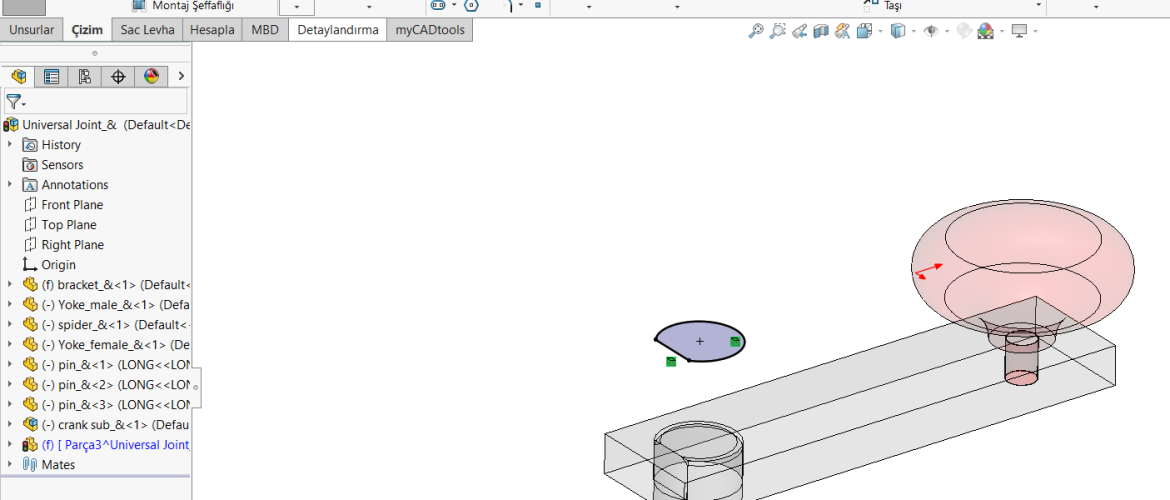
Task: Open the ConfigurationManager tab icon
Action: point(85,76)
